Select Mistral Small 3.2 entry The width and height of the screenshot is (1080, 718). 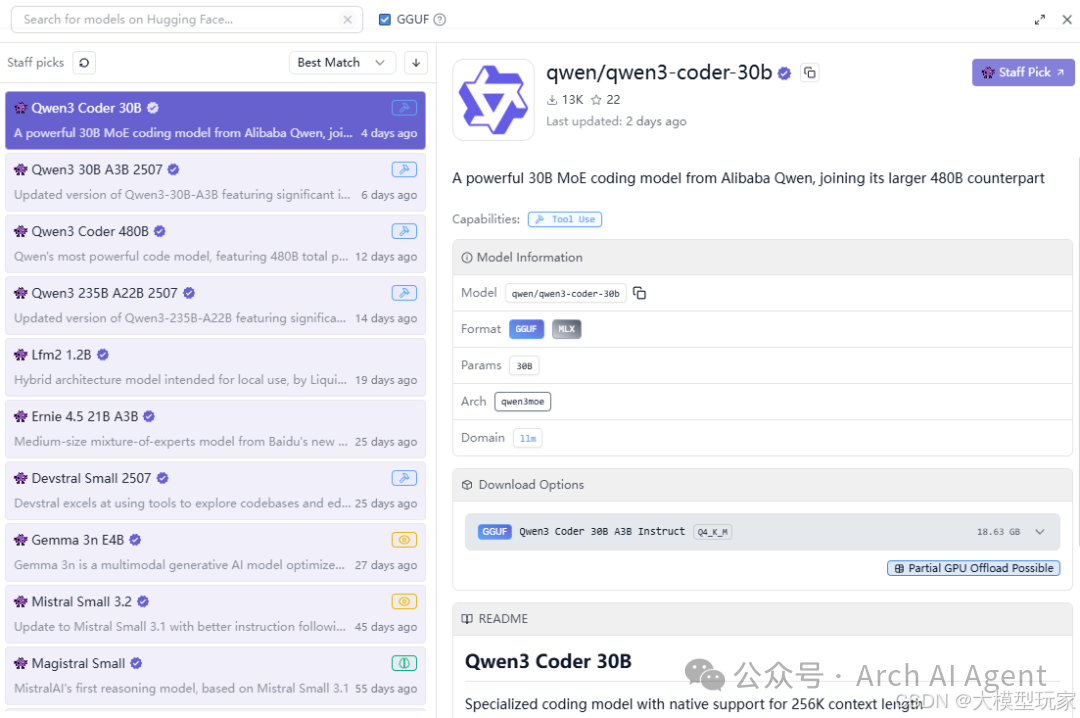coord(215,613)
